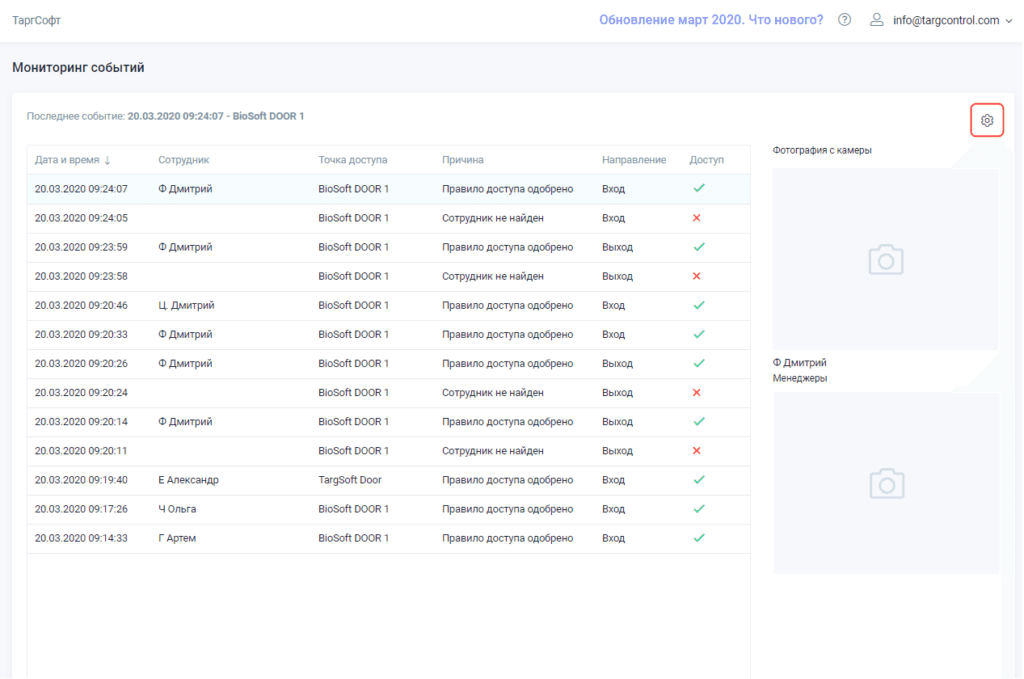Click the help question mark icon
This screenshot has height=679, width=1024.
click(x=845, y=20)
